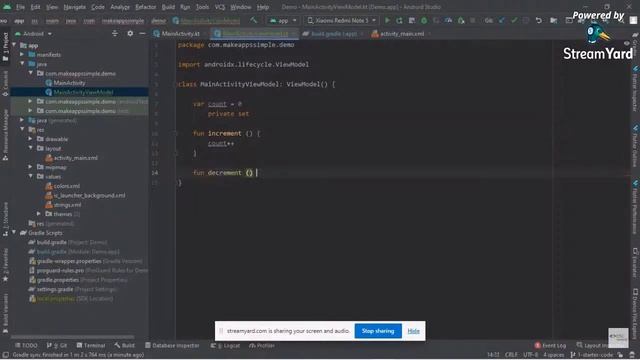Select colors.xml in values folder
The width and height of the screenshot is (640, 360).
[67, 186]
